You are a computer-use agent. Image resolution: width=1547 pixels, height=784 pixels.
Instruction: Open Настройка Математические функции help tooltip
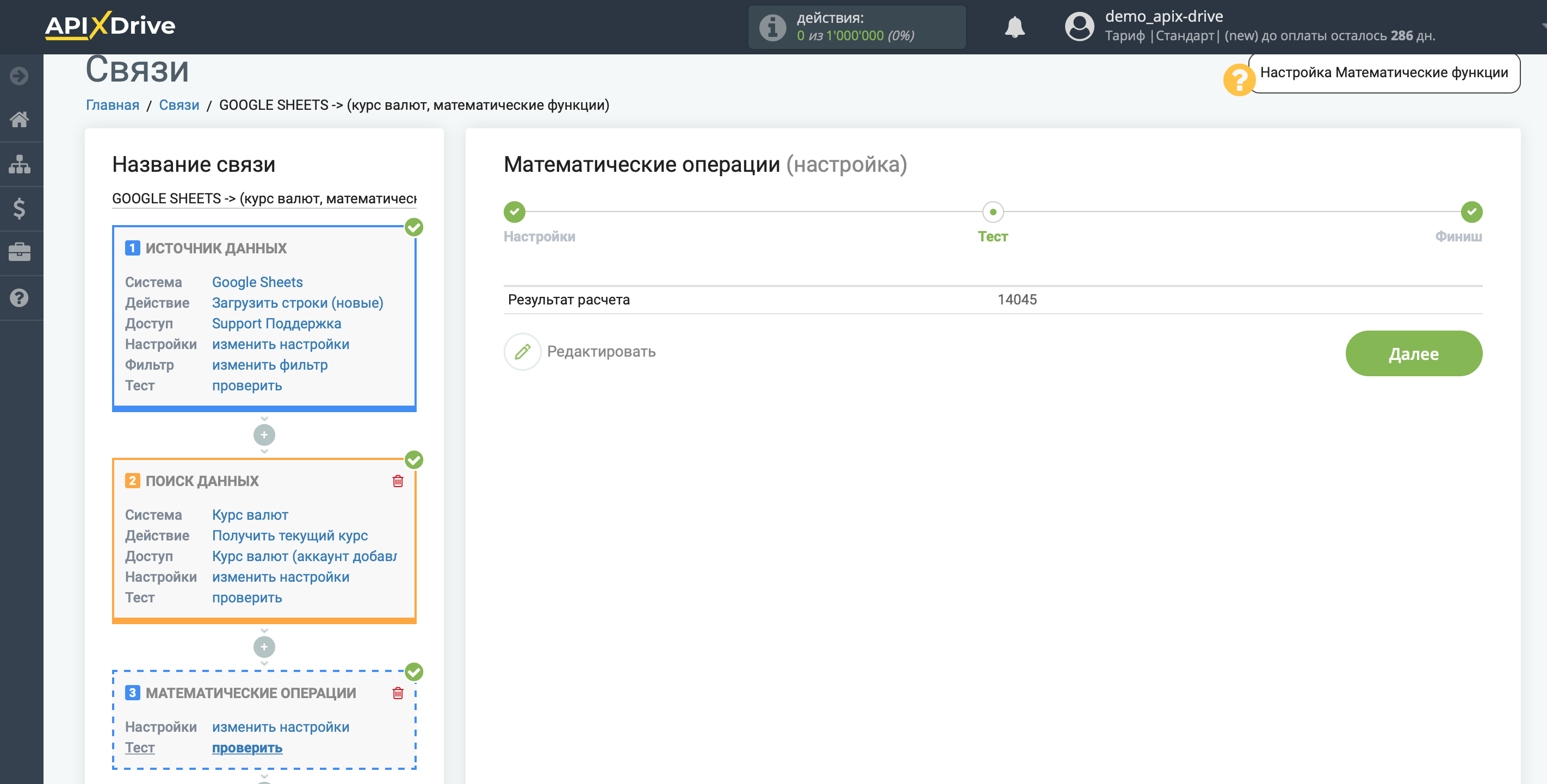click(x=1384, y=73)
